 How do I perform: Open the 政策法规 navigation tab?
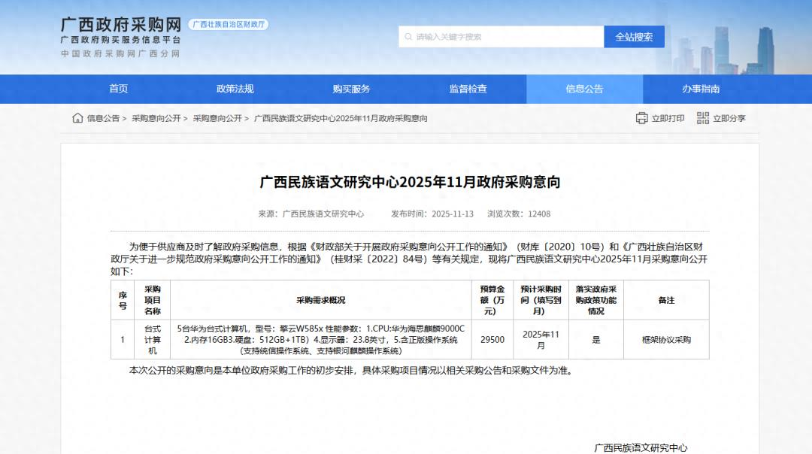pos(235,89)
